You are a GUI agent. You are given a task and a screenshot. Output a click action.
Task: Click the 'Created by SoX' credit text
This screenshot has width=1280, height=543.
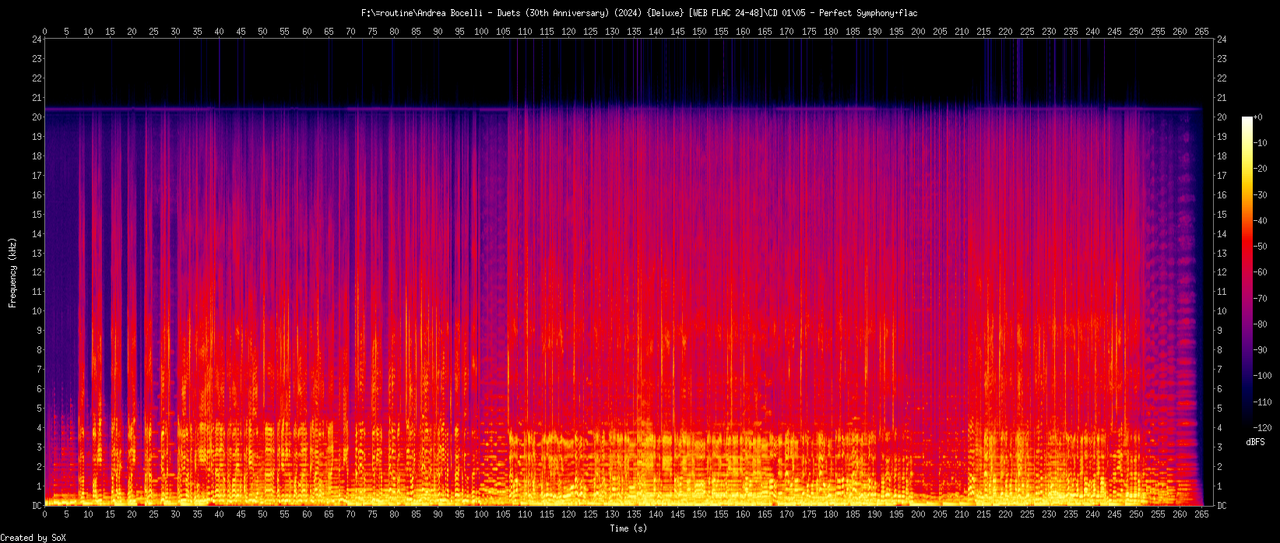click(34, 538)
